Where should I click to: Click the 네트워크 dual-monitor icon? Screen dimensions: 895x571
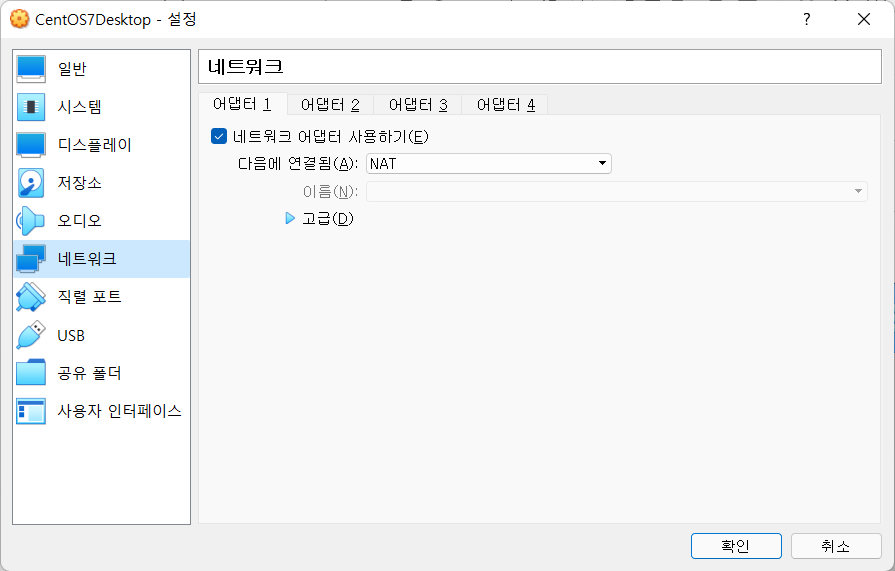pyautogui.click(x=31, y=259)
